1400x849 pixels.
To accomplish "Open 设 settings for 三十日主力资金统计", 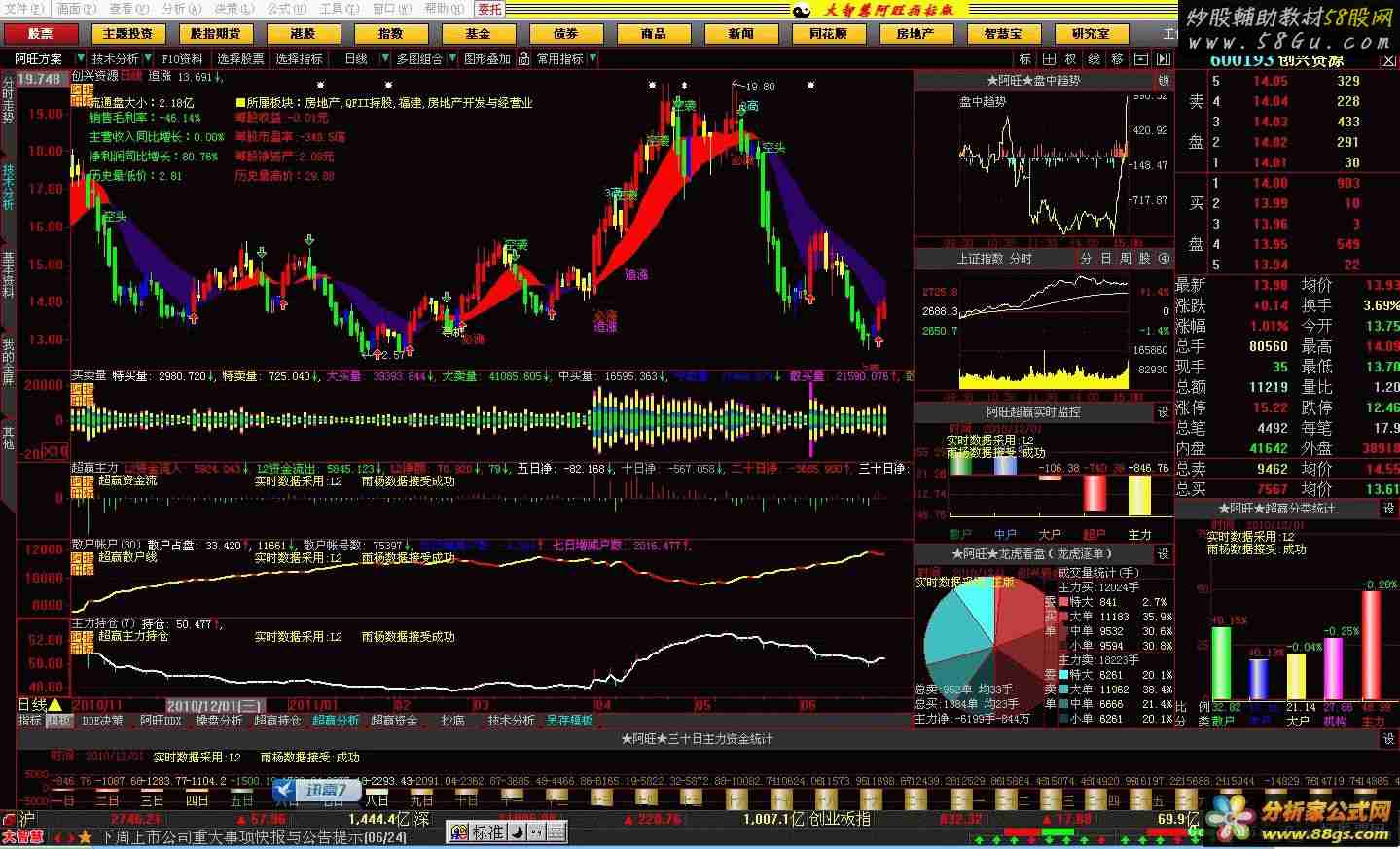I will pos(1389,739).
